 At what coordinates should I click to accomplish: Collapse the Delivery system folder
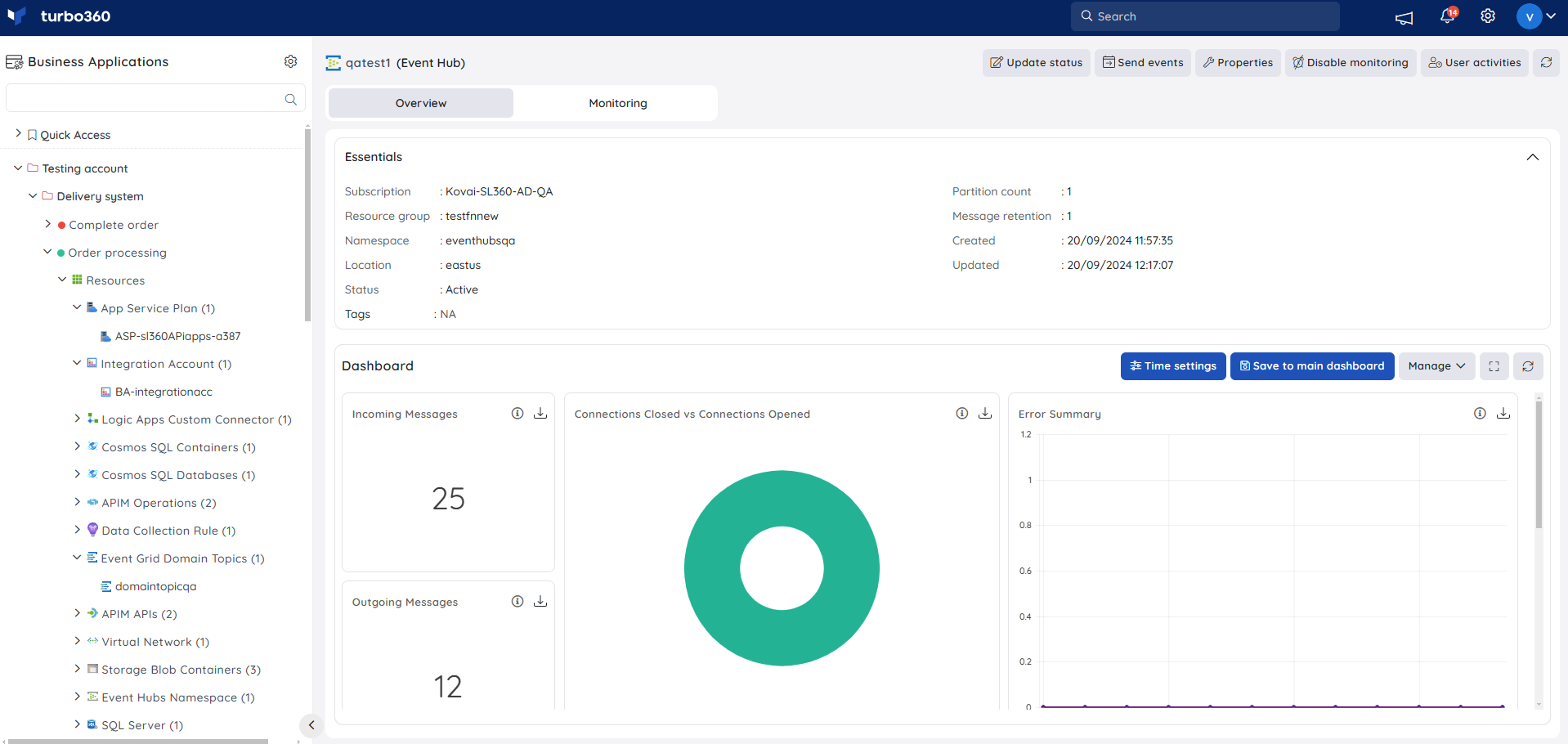pyautogui.click(x=33, y=195)
